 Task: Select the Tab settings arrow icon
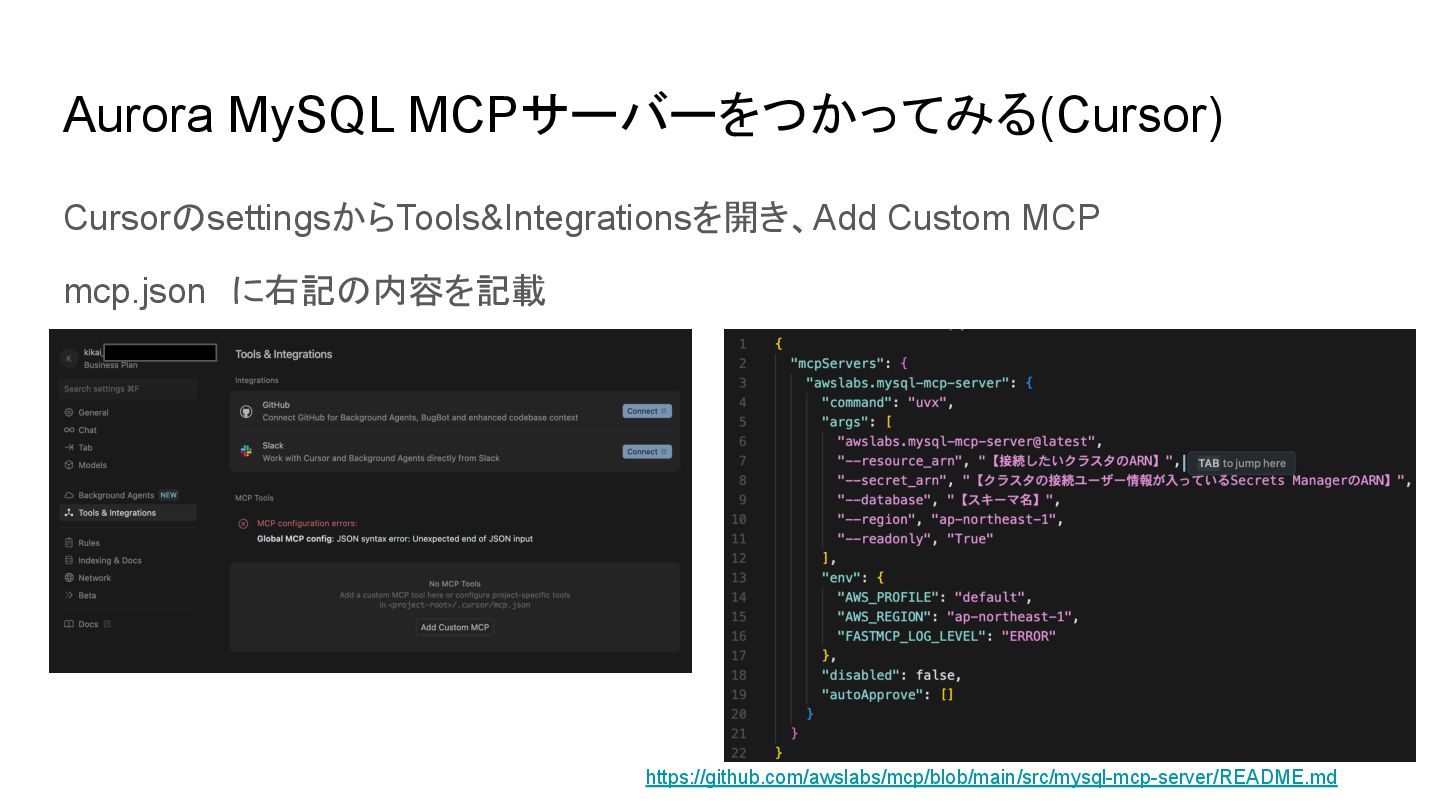(x=68, y=447)
